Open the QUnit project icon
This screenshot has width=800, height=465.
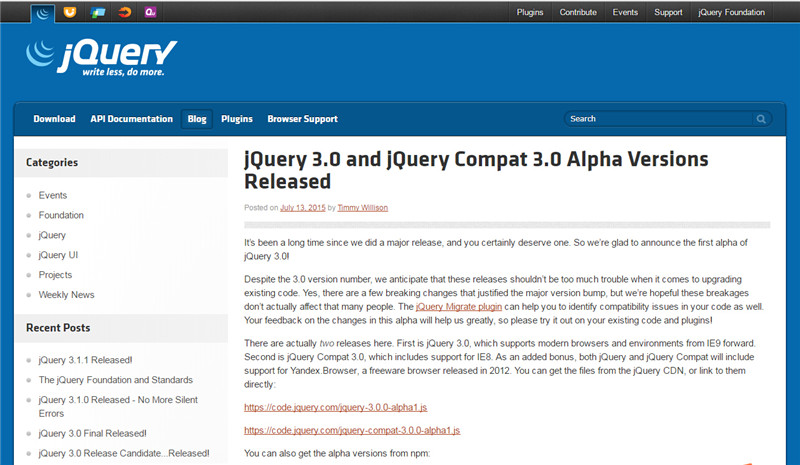150,13
